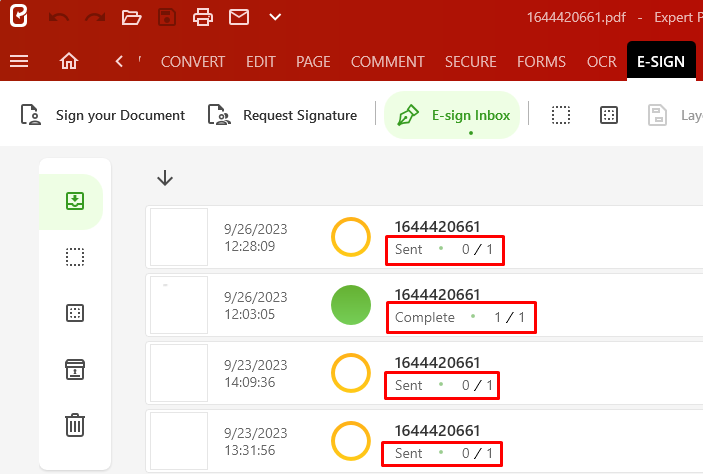Switch to the OCR tab
Screen dimensions: 703x474
602,61
